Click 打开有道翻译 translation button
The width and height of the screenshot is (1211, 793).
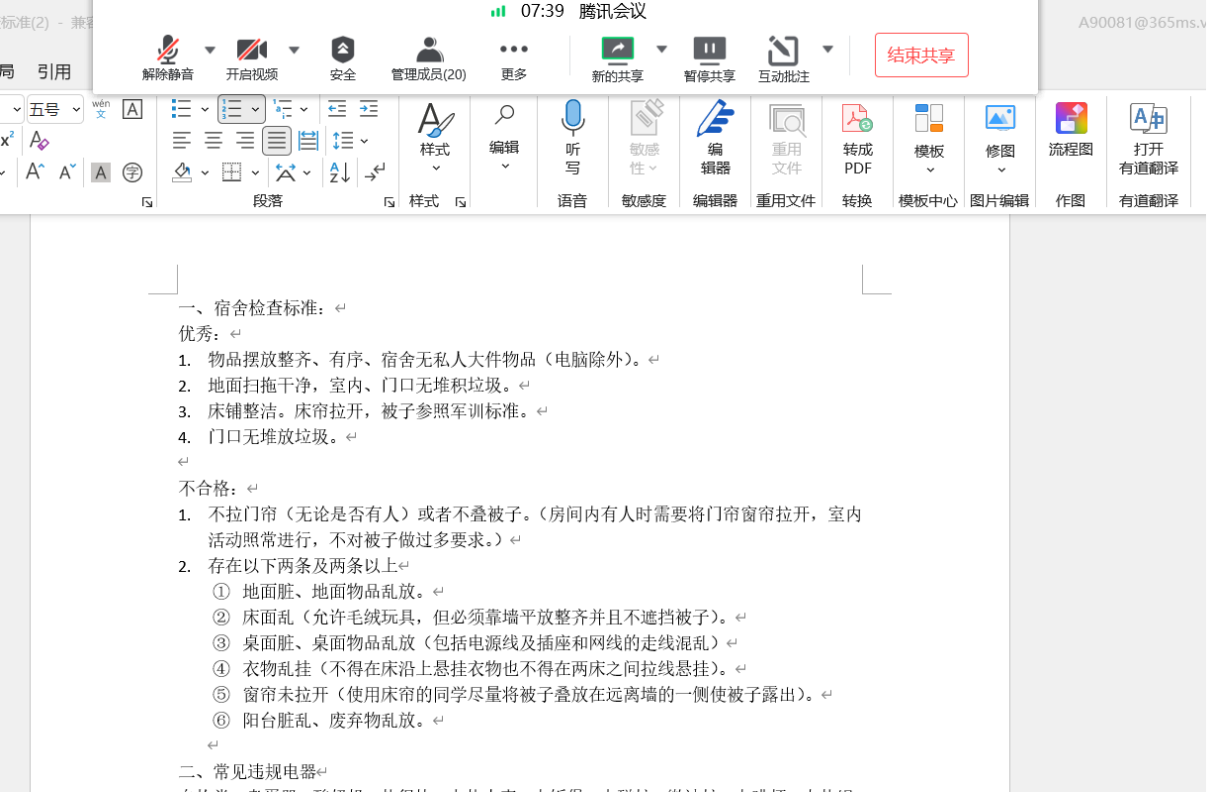pyautogui.click(x=1149, y=138)
